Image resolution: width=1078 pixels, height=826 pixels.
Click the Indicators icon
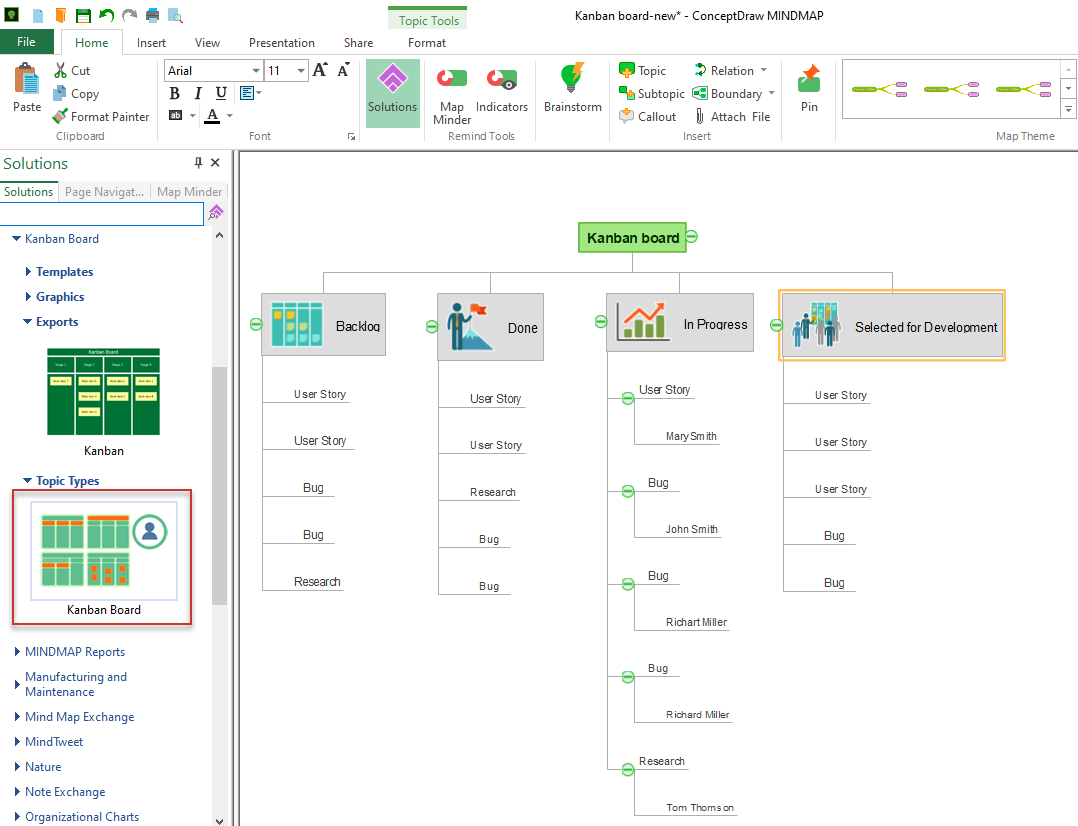(502, 92)
